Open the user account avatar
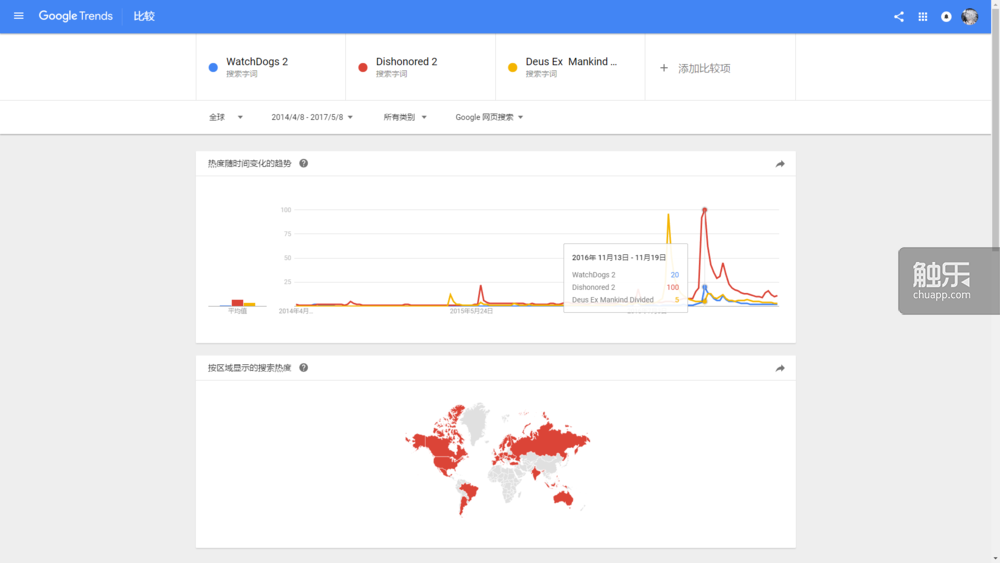This screenshot has width=1000, height=563. (970, 17)
